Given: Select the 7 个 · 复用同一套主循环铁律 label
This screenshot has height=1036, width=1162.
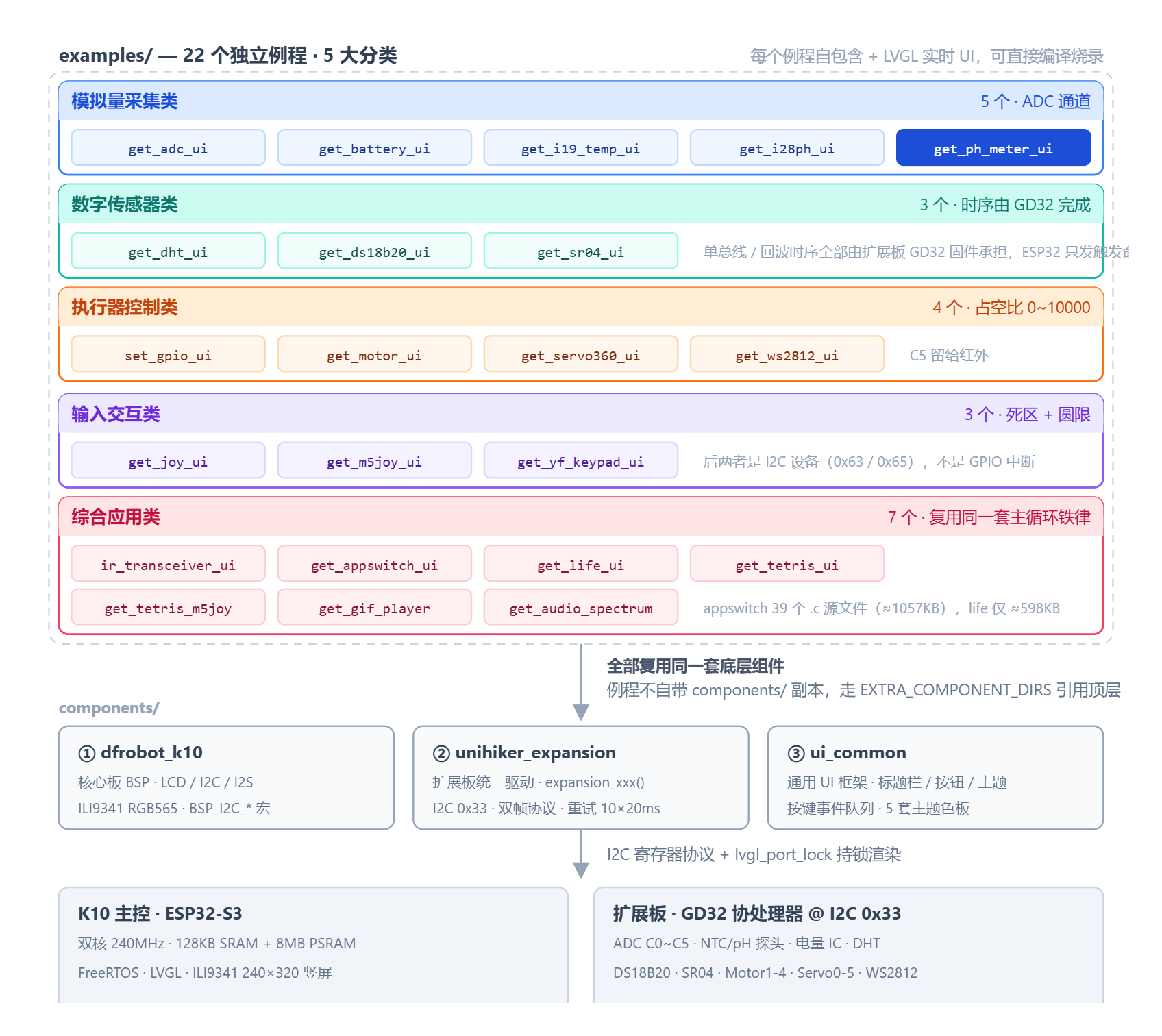Looking at the screenshot, I should 989,517.
